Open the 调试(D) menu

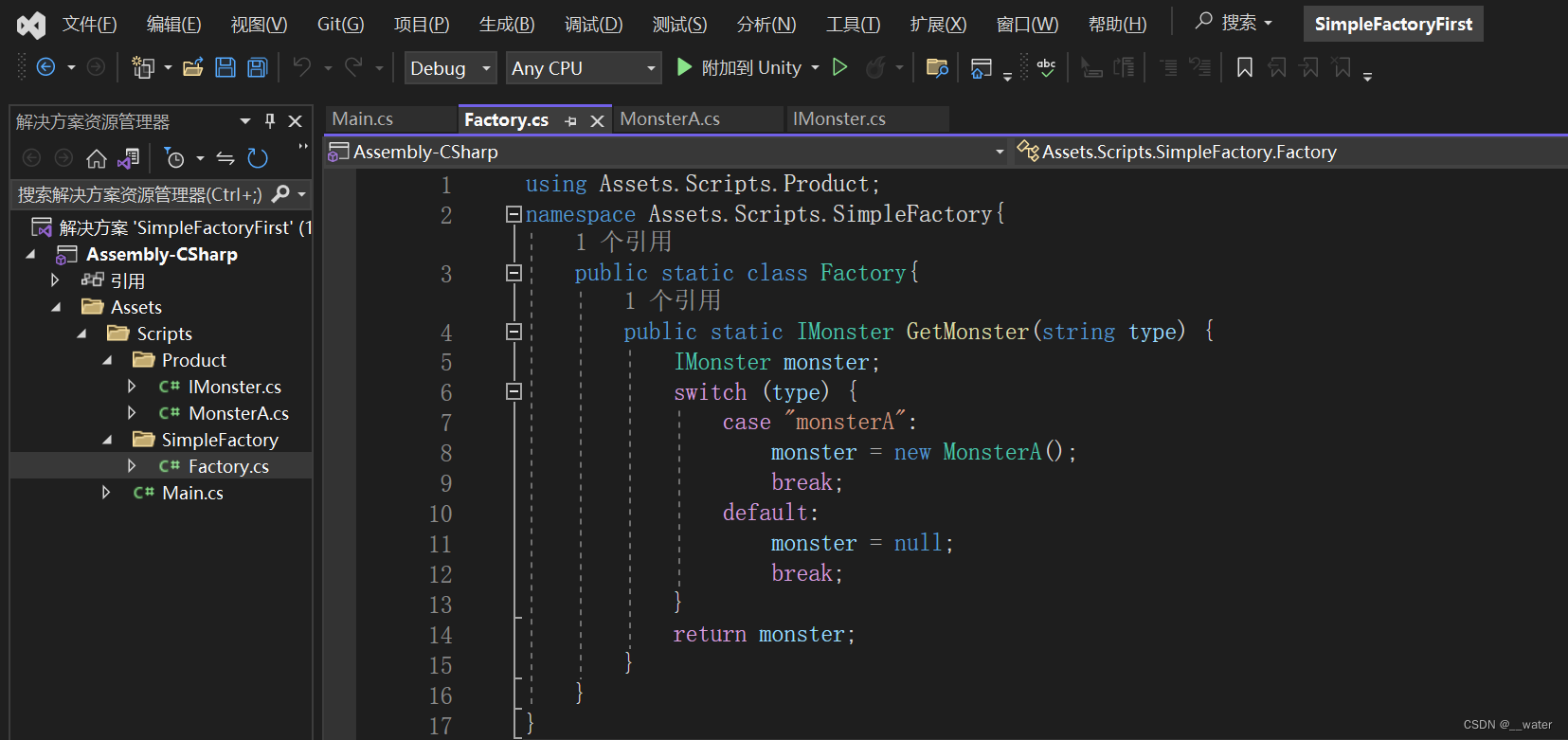594,24
